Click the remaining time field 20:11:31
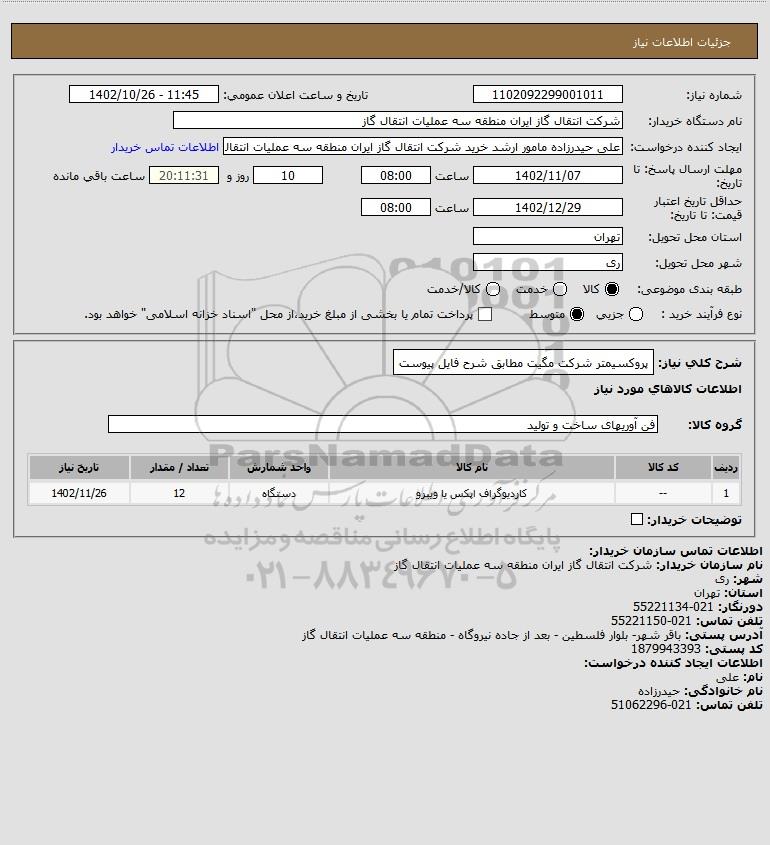 click(x=184, y=175)
